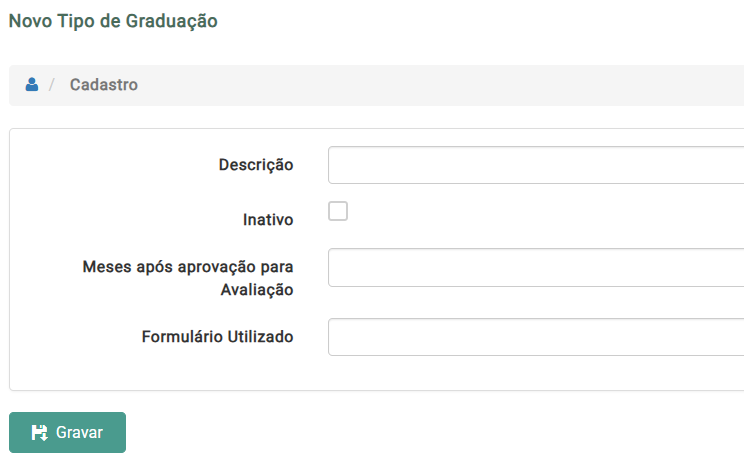Click the Meses após aprovação input box
The width and height of the screenshot is (744, 474).
(535, 268)
